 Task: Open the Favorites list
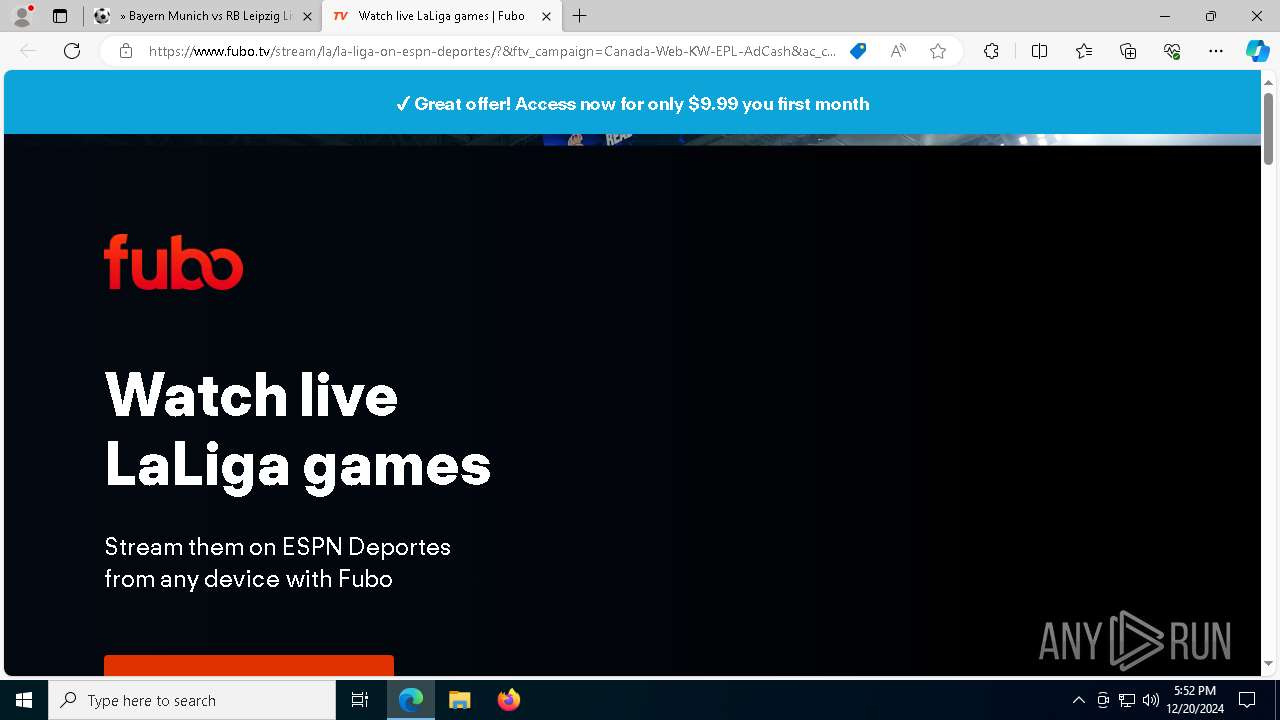pyautogui.click(x=1084, y=51)
